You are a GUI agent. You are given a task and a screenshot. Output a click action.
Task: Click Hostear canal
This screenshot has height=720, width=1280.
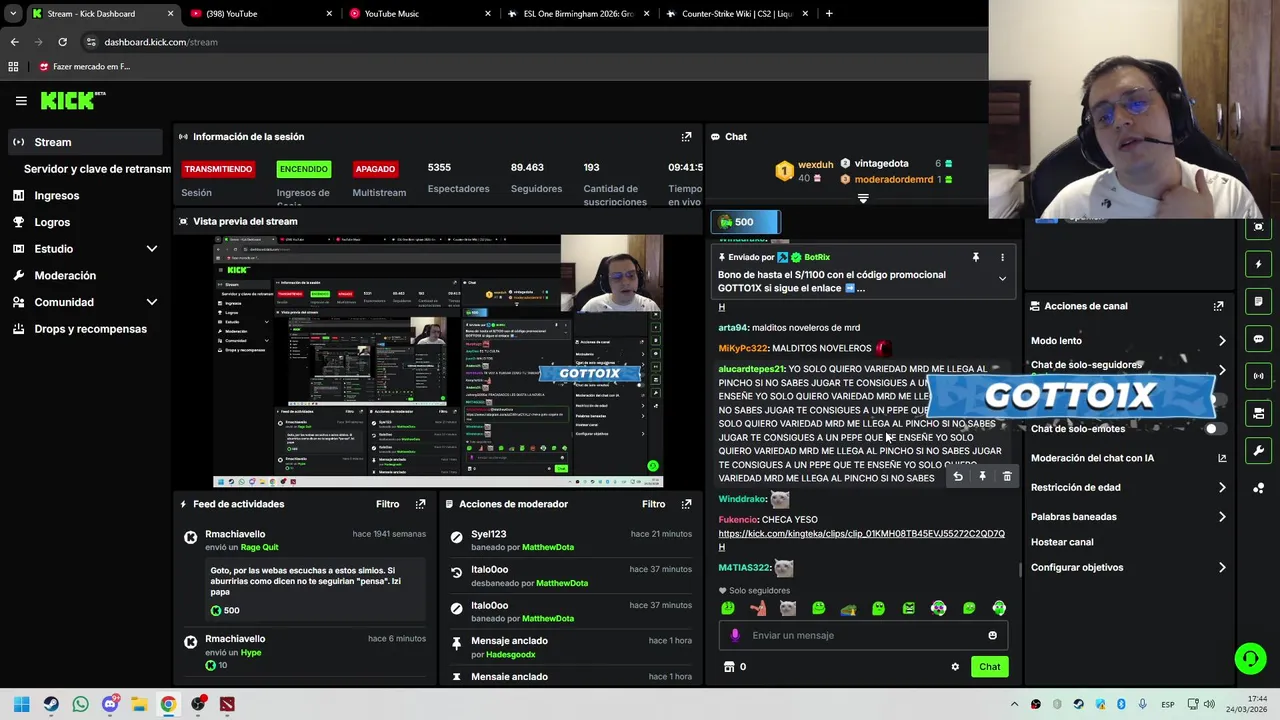coord(1062,542)
